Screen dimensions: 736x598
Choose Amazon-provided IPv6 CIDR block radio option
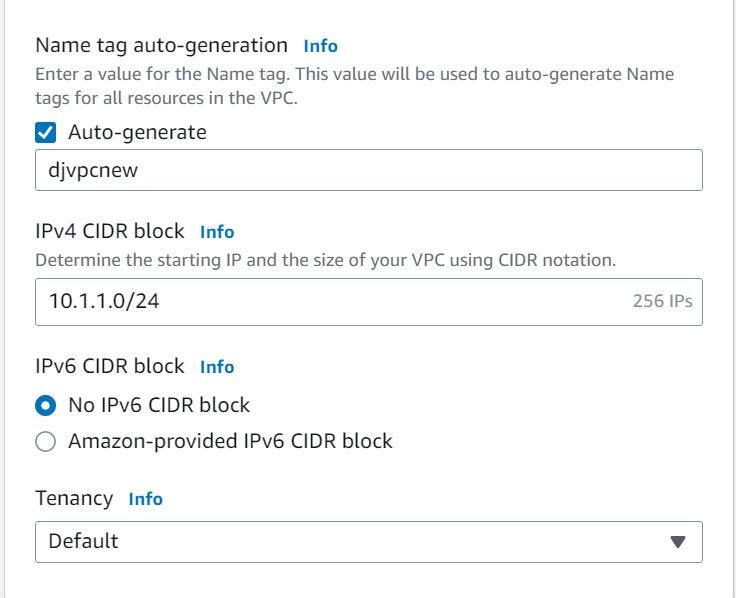(46, 441)
